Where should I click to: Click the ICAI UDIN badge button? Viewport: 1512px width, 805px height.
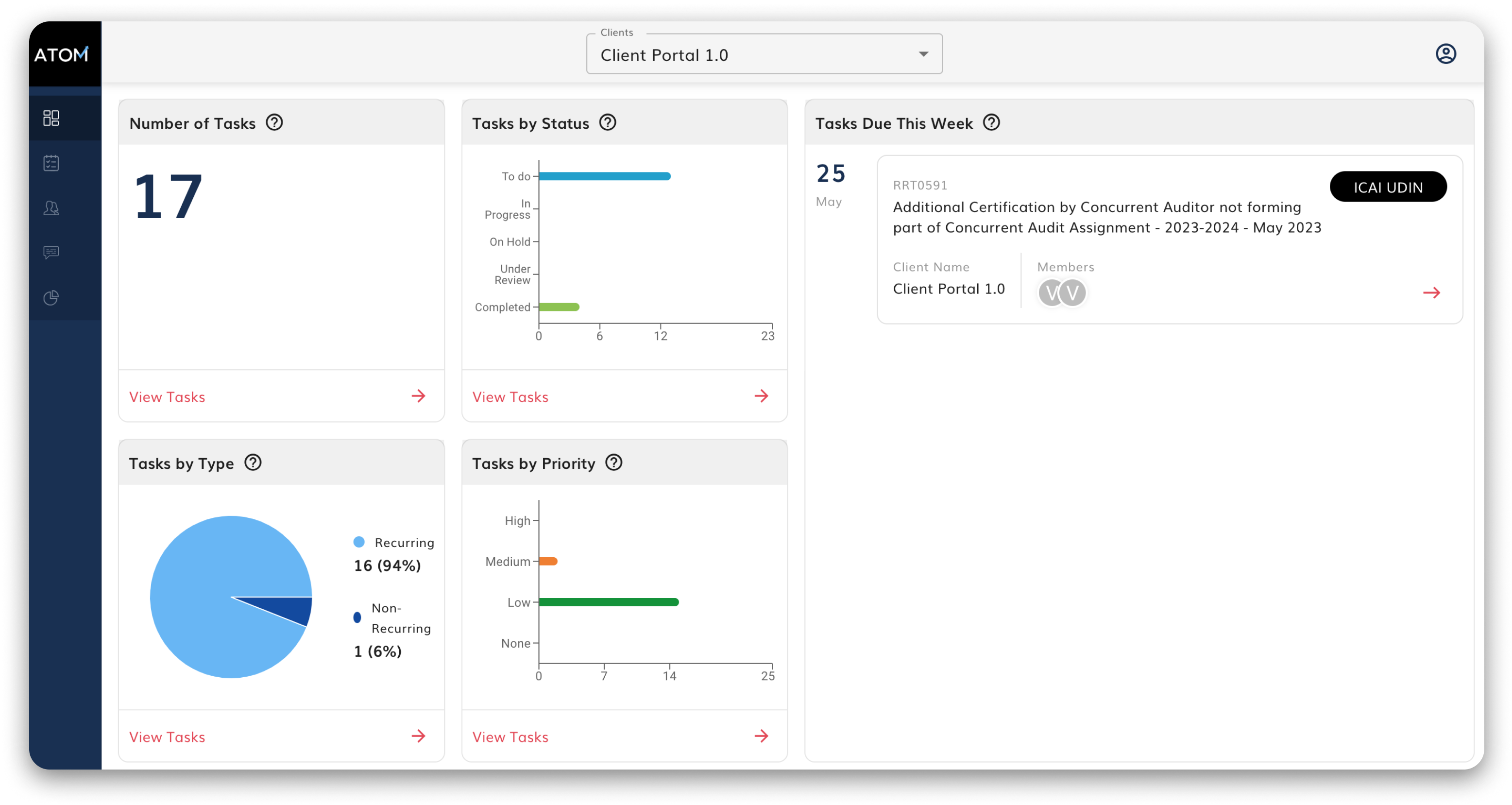tap(1388, 187)
